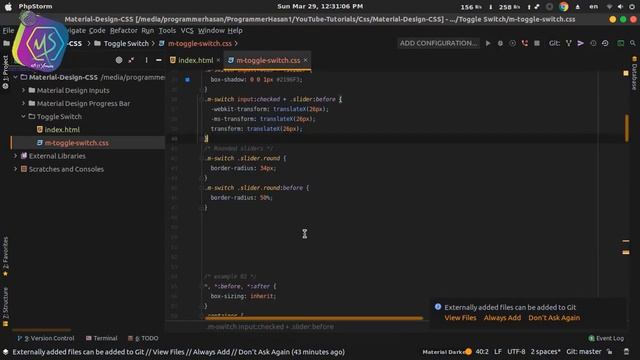Expand the Material Design Progress Bar folder

23,103
